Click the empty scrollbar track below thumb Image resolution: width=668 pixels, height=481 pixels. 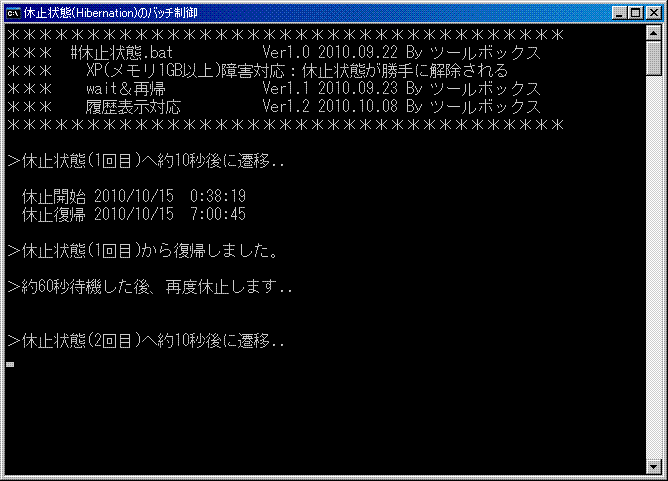click(653, 268)
